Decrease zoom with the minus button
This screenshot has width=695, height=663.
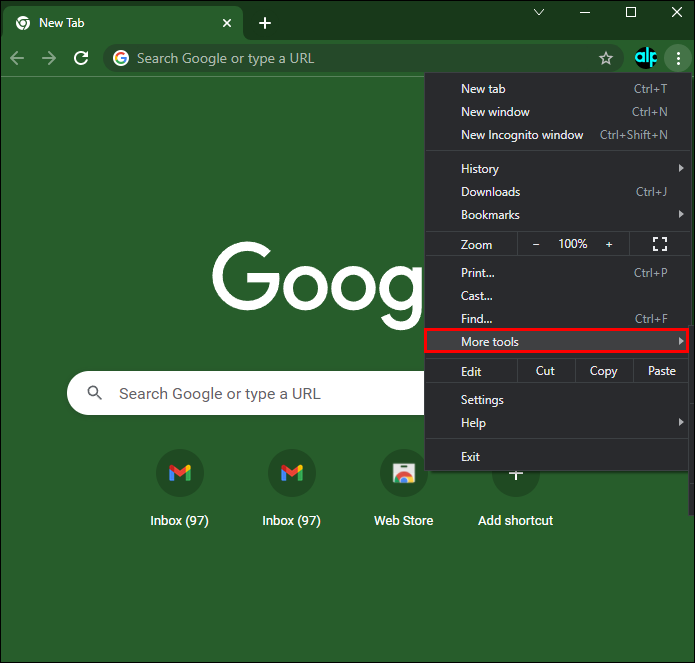(x=536, y=244)
